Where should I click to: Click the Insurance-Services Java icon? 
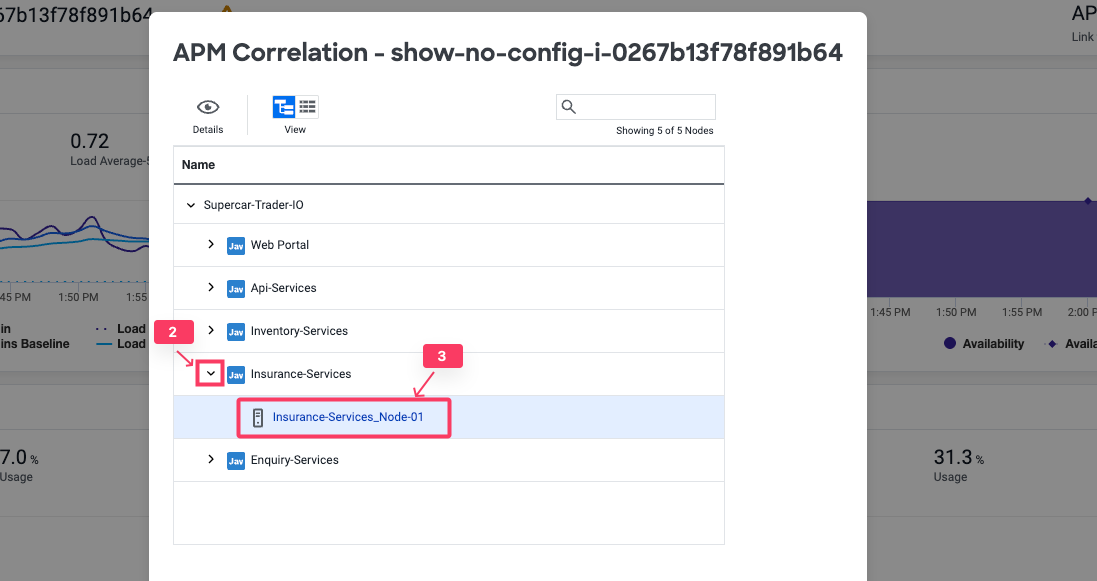click(236, 374)
